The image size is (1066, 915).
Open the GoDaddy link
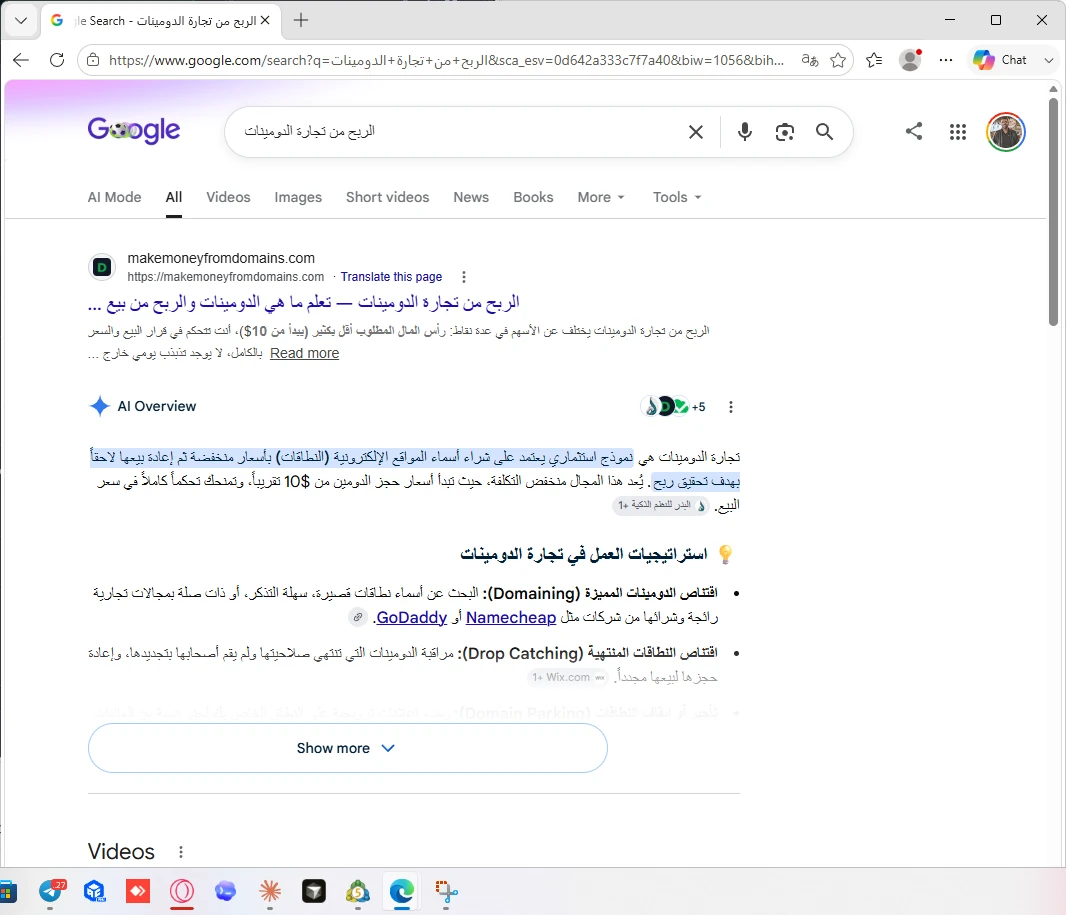(x=411, y=617)
